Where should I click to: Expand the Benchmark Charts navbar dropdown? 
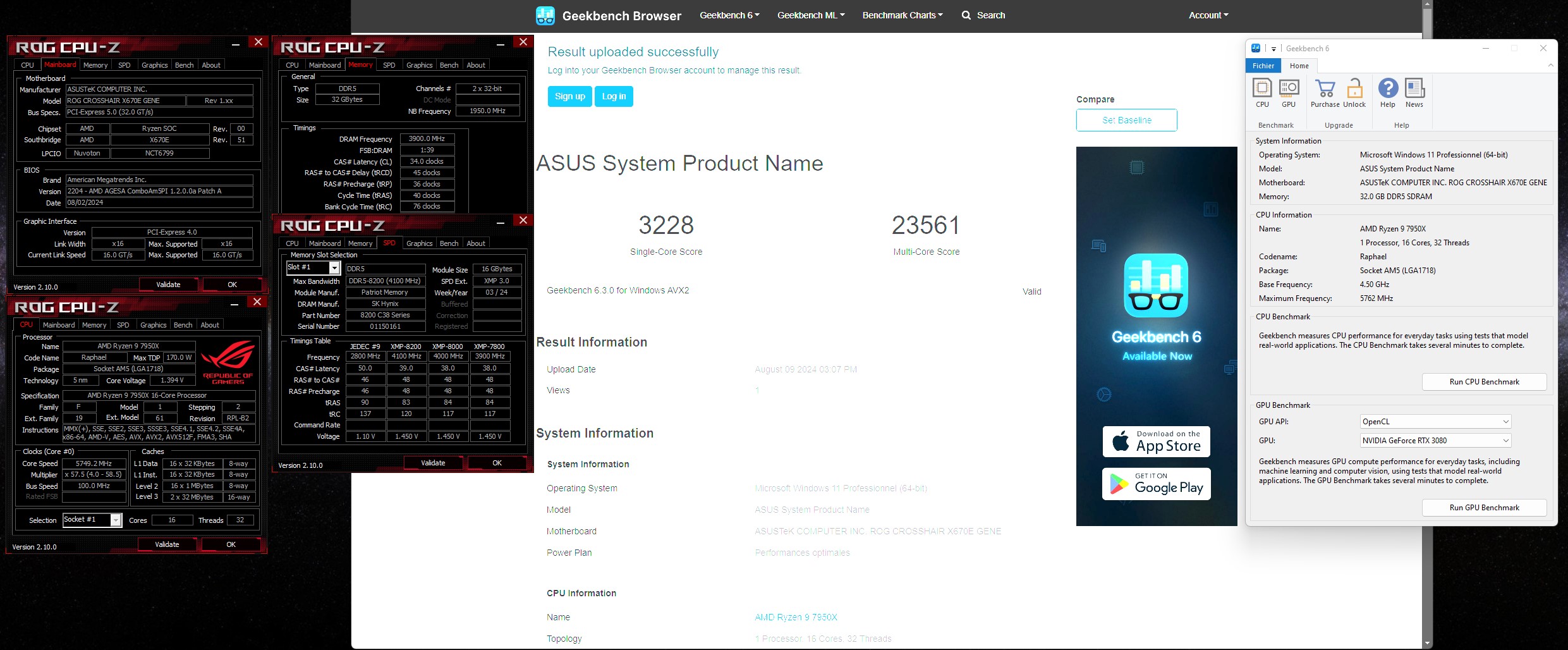tap(903, 15)
